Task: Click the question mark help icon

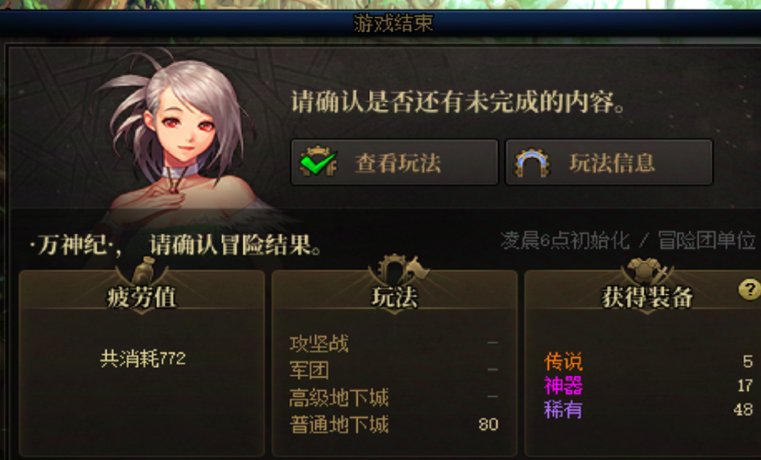Action: pos(749,290)
